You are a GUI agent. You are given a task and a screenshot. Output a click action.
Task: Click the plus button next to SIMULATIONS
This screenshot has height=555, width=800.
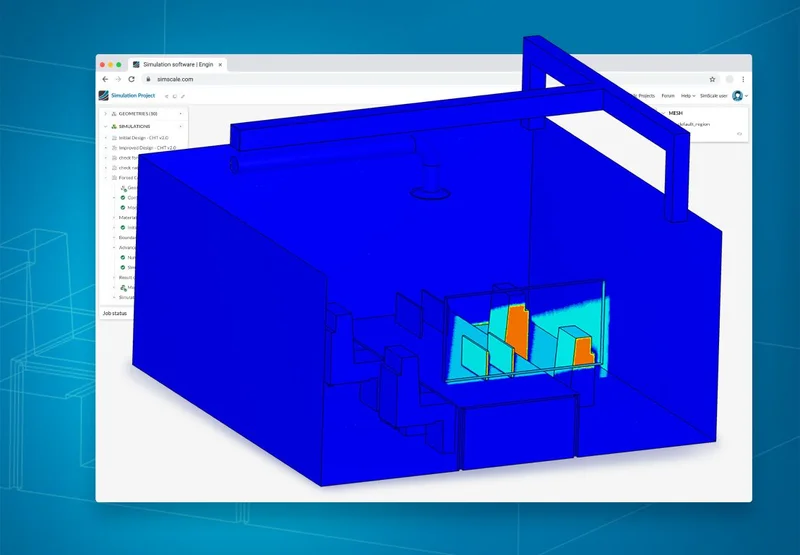(x=180, y=127)
